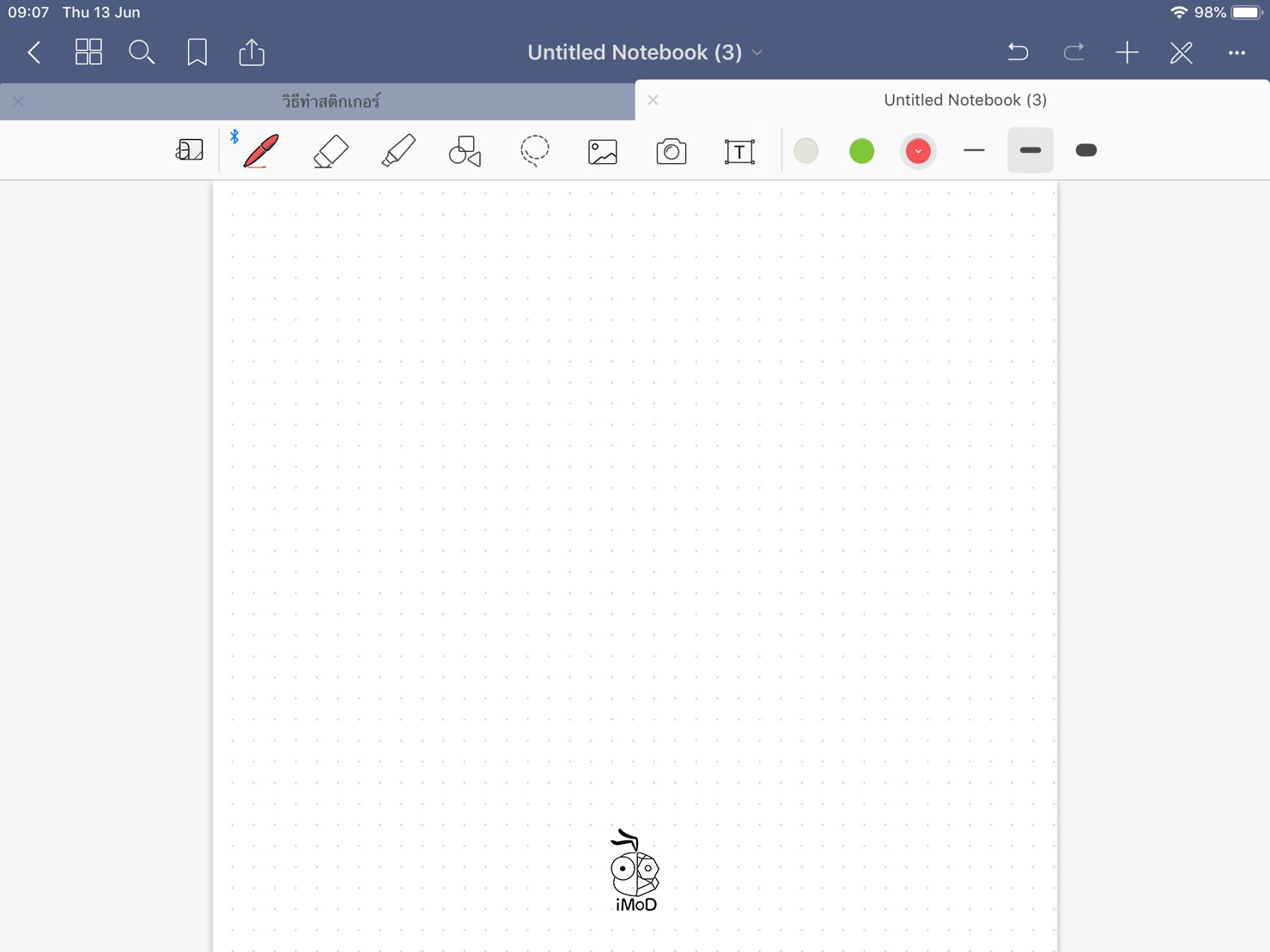
Task: Choose the medium stroke width
Action: coord(1030,150)
